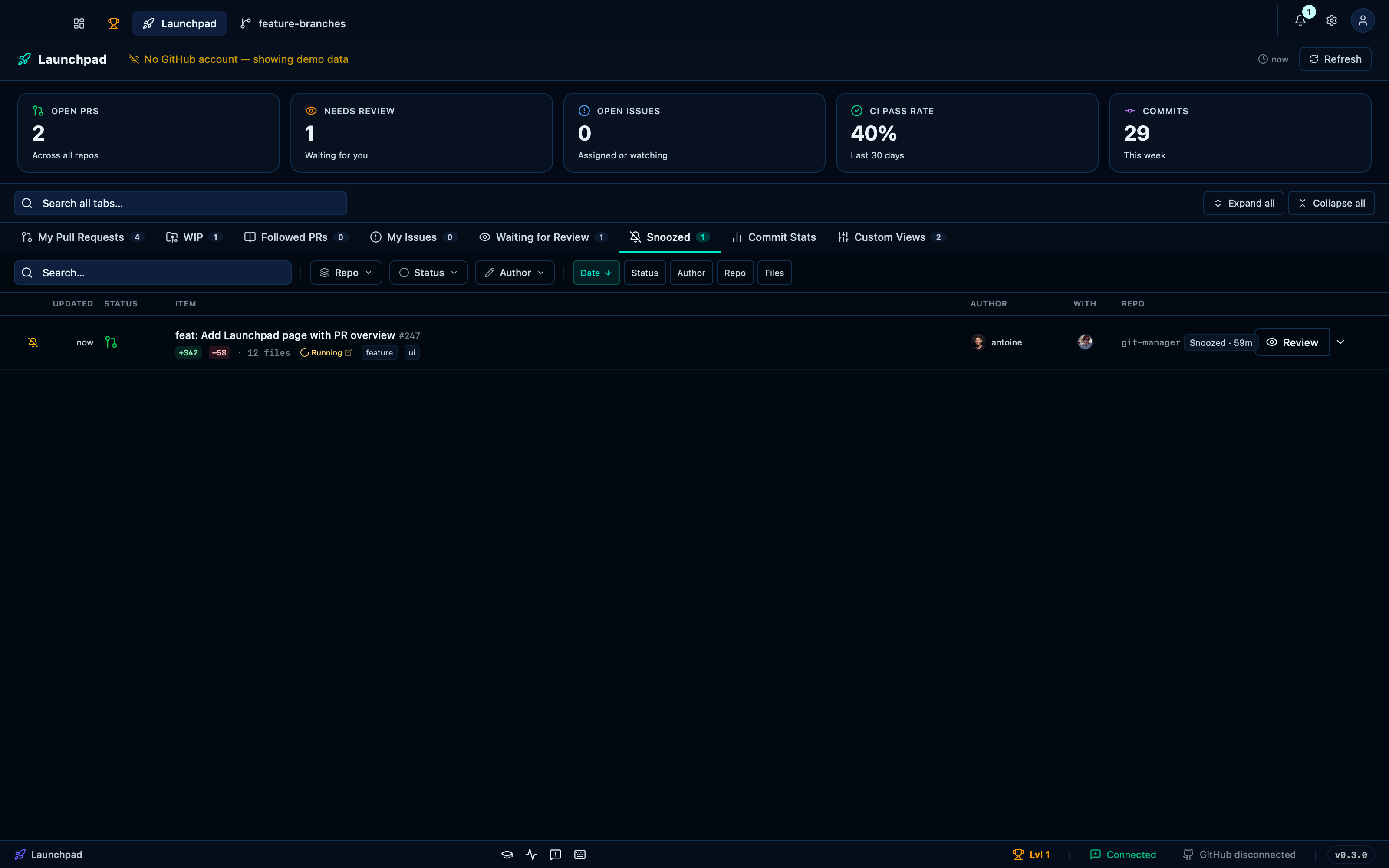Image resolution: width=1389 pixels, height=868 pixels.
Task: Click the last-updated 'now' clock indicator
Action: pos(1273,59)
